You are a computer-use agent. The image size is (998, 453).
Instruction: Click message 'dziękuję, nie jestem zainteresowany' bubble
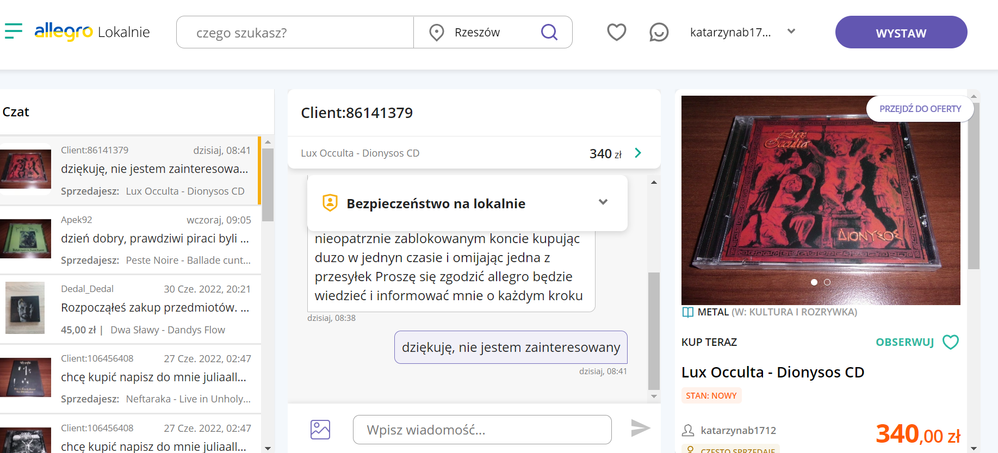[510, 347]
